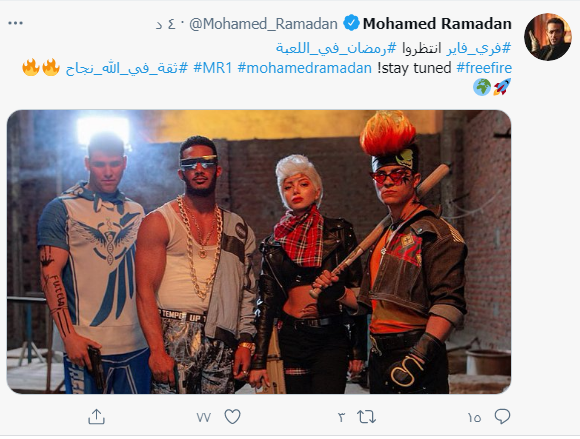Open the #فري_فاير hashtag
The height and width of the screenshot is (439, 580).
(479, 48)
